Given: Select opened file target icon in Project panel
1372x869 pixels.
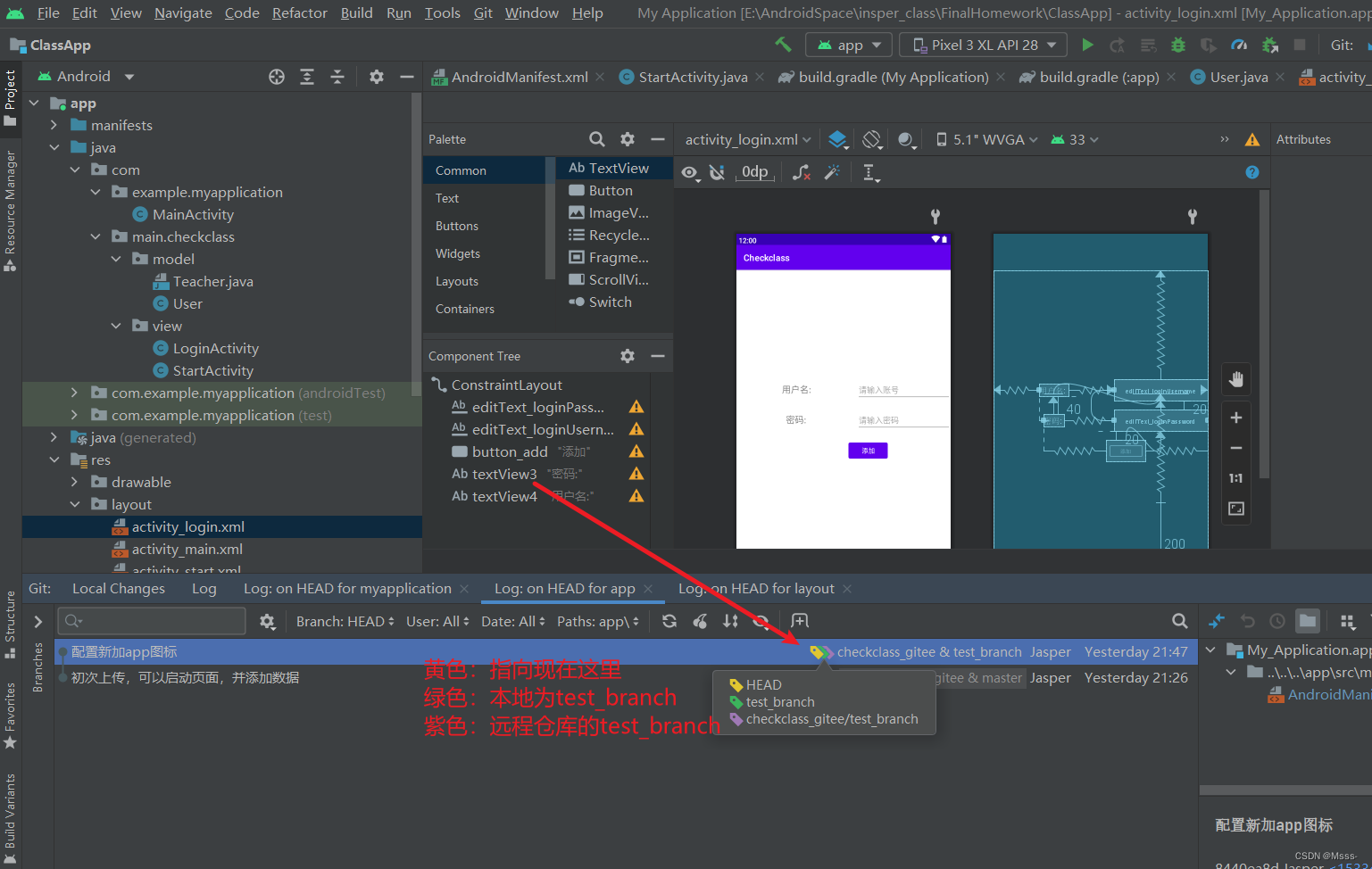Looking at the screenshot, I should [277, 77].
